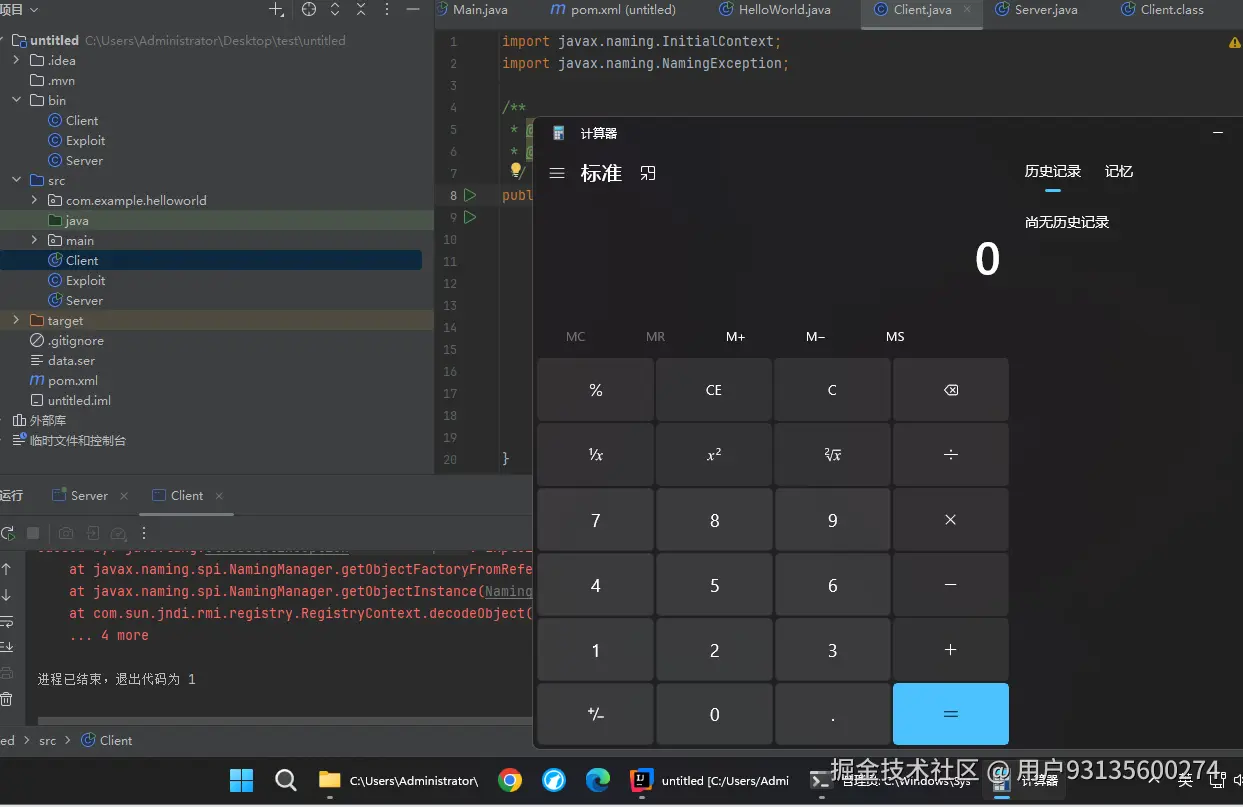The height and width of the screenshot is (807, 1243).
Task: Expand the .idea folder
Action: [x=17, y=61]
